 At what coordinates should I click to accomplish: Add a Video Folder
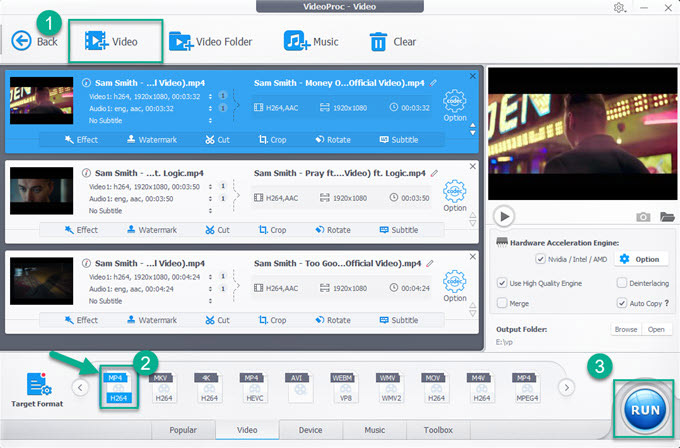(210, 42)
